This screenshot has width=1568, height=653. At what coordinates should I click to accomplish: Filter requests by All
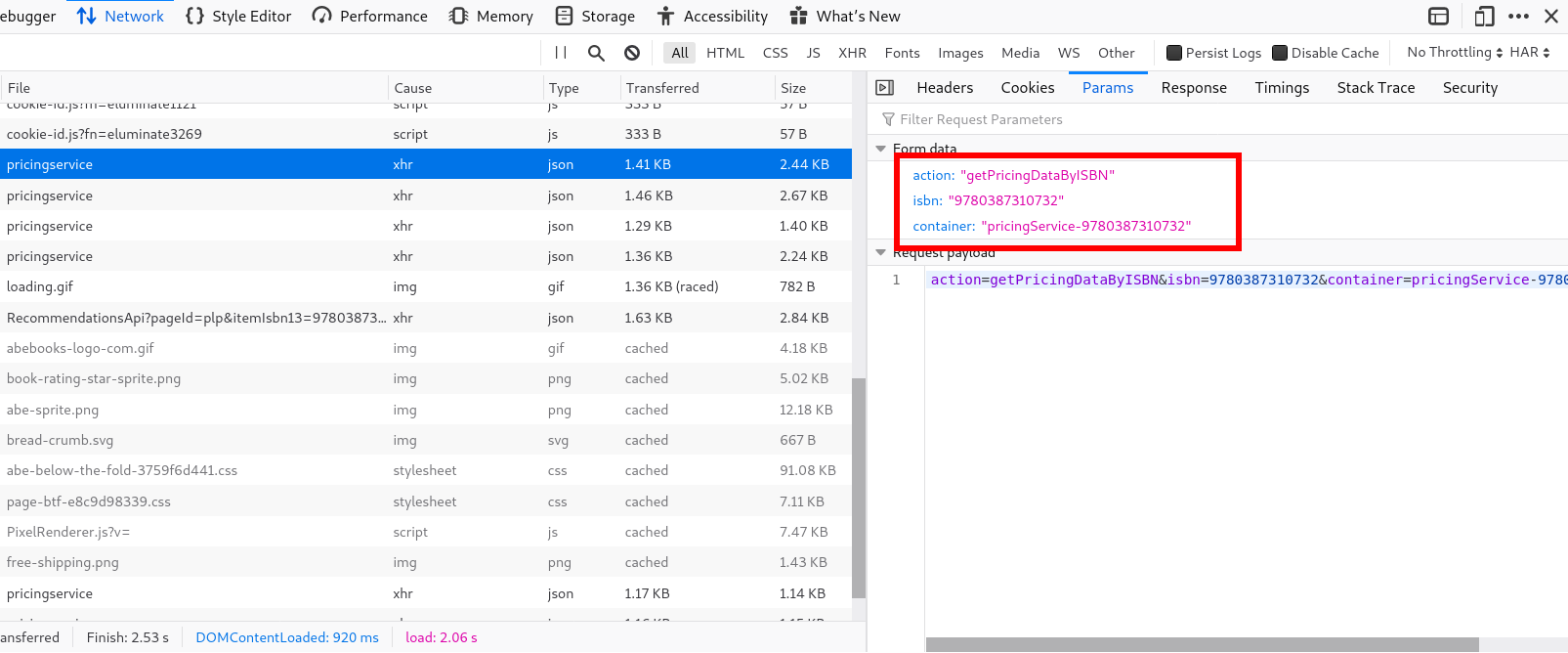(x=680, y=53)
